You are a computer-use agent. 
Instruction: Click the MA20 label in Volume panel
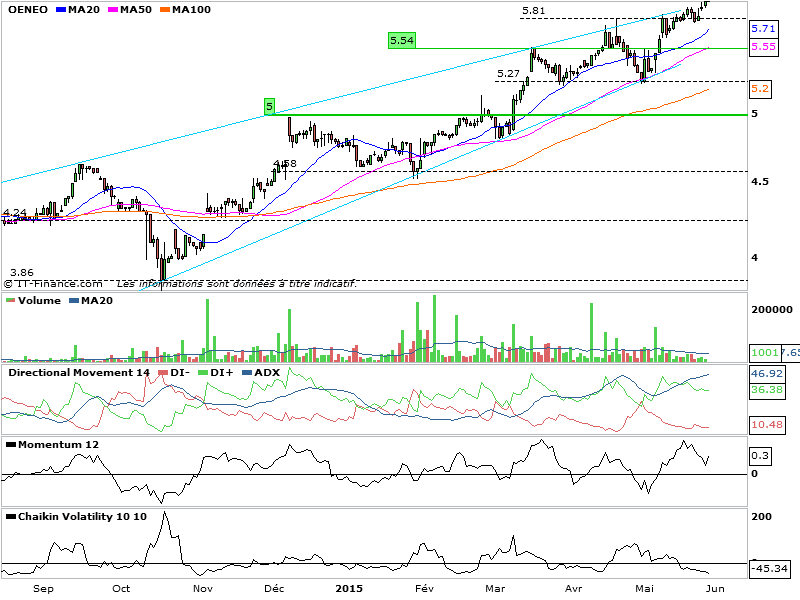click(x=97, y=301)
